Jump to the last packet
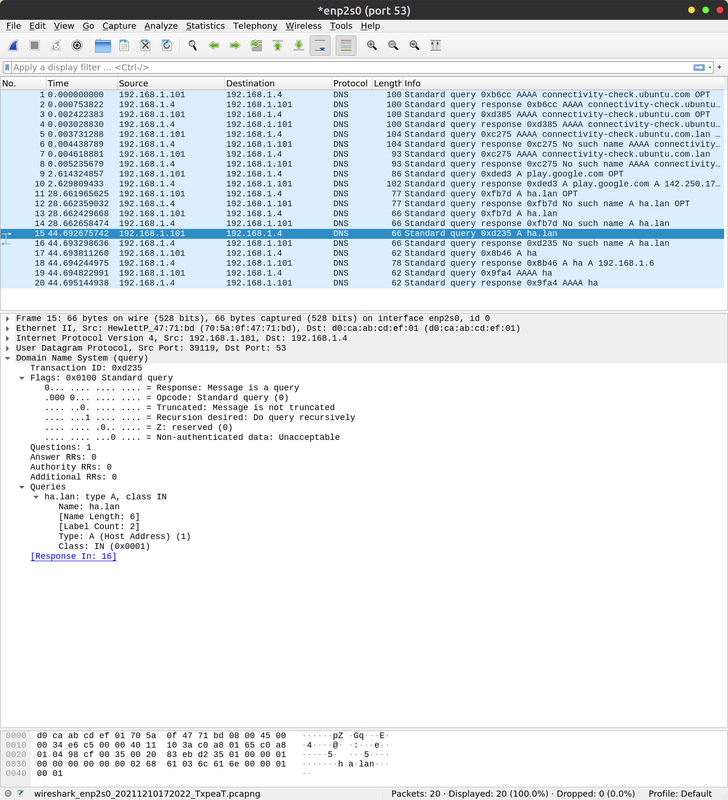Viewport: 728px width, 800px height. (299, 45)
